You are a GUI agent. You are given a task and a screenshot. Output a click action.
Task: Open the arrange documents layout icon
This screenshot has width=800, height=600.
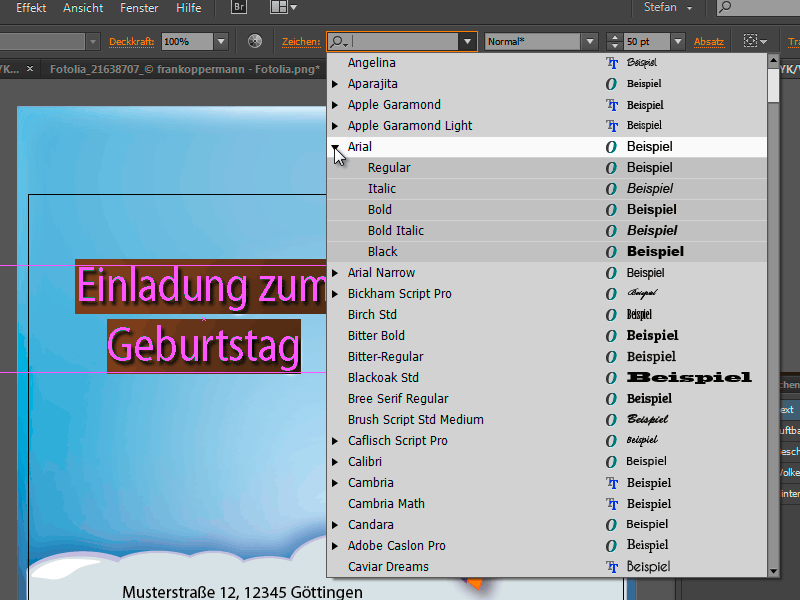pyautogui.click(x=283, y=7)
